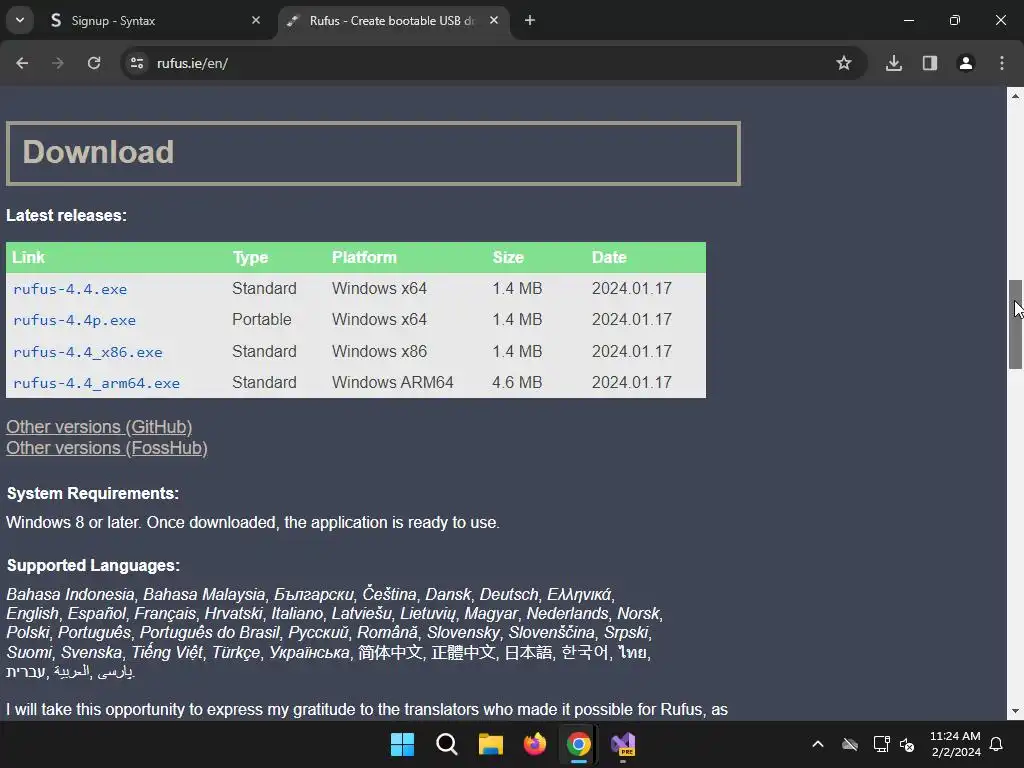
Task: Open File Explorer from taskbar
Action: [x=490, y=744]
